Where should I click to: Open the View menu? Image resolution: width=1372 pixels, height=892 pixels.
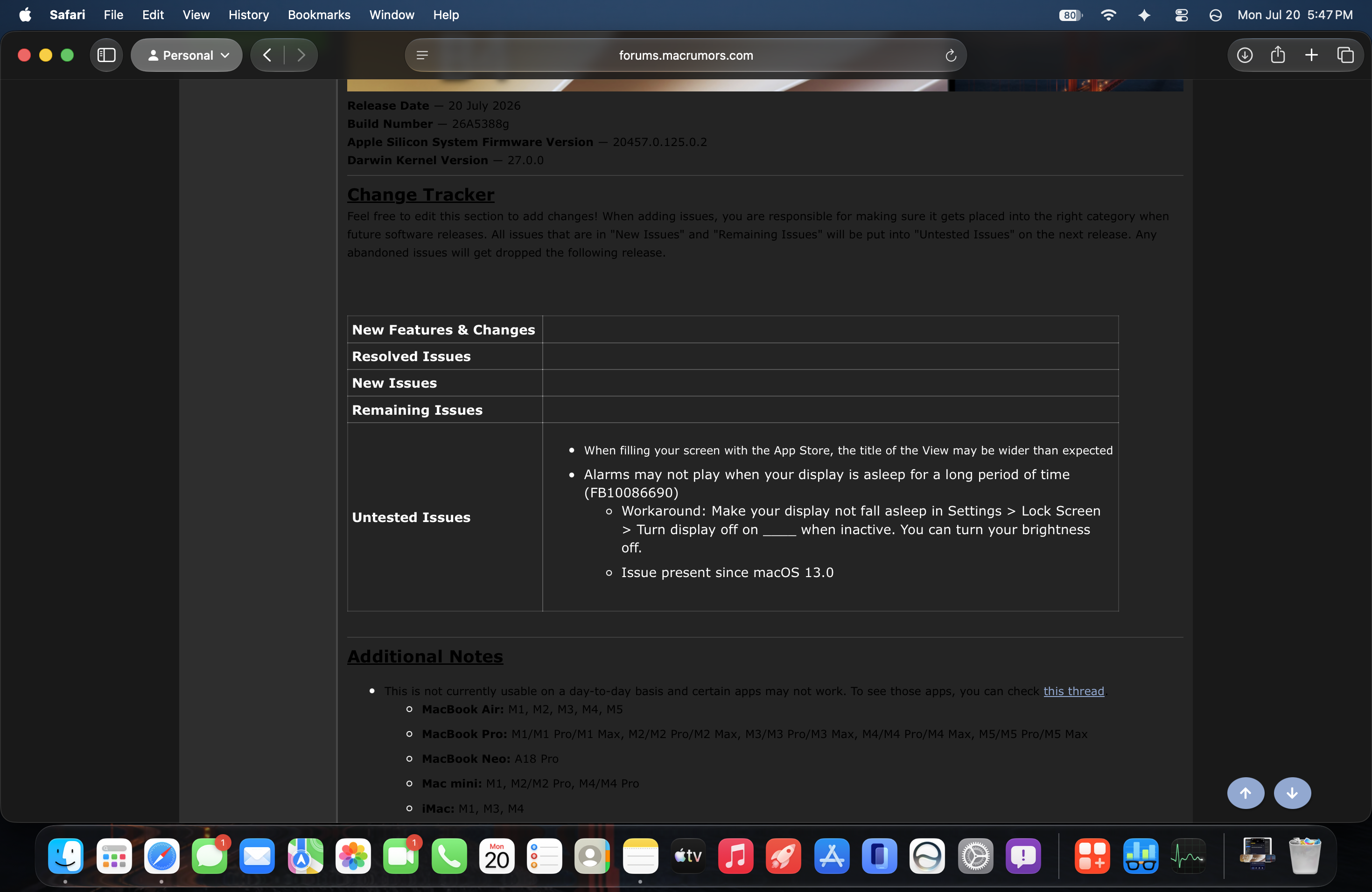coord(196,15)
